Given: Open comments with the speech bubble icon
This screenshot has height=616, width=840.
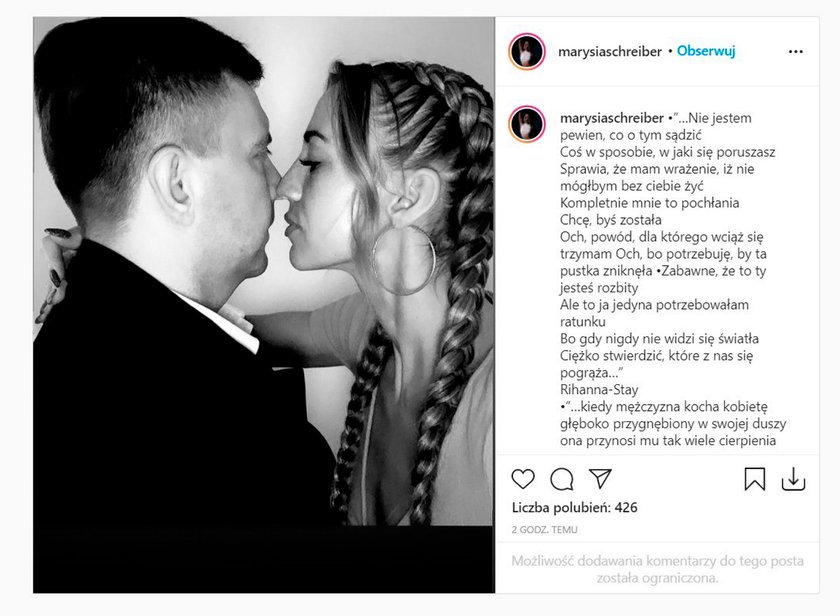Looking at the screenshot, I should point(561,479).
